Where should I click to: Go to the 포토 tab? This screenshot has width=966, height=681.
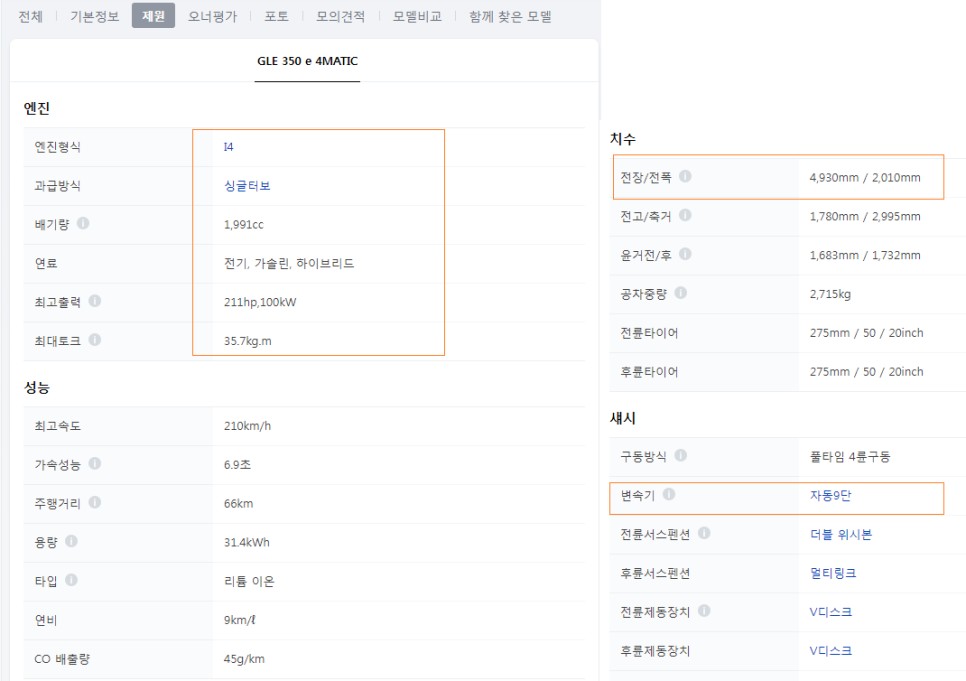click(276, 16)
